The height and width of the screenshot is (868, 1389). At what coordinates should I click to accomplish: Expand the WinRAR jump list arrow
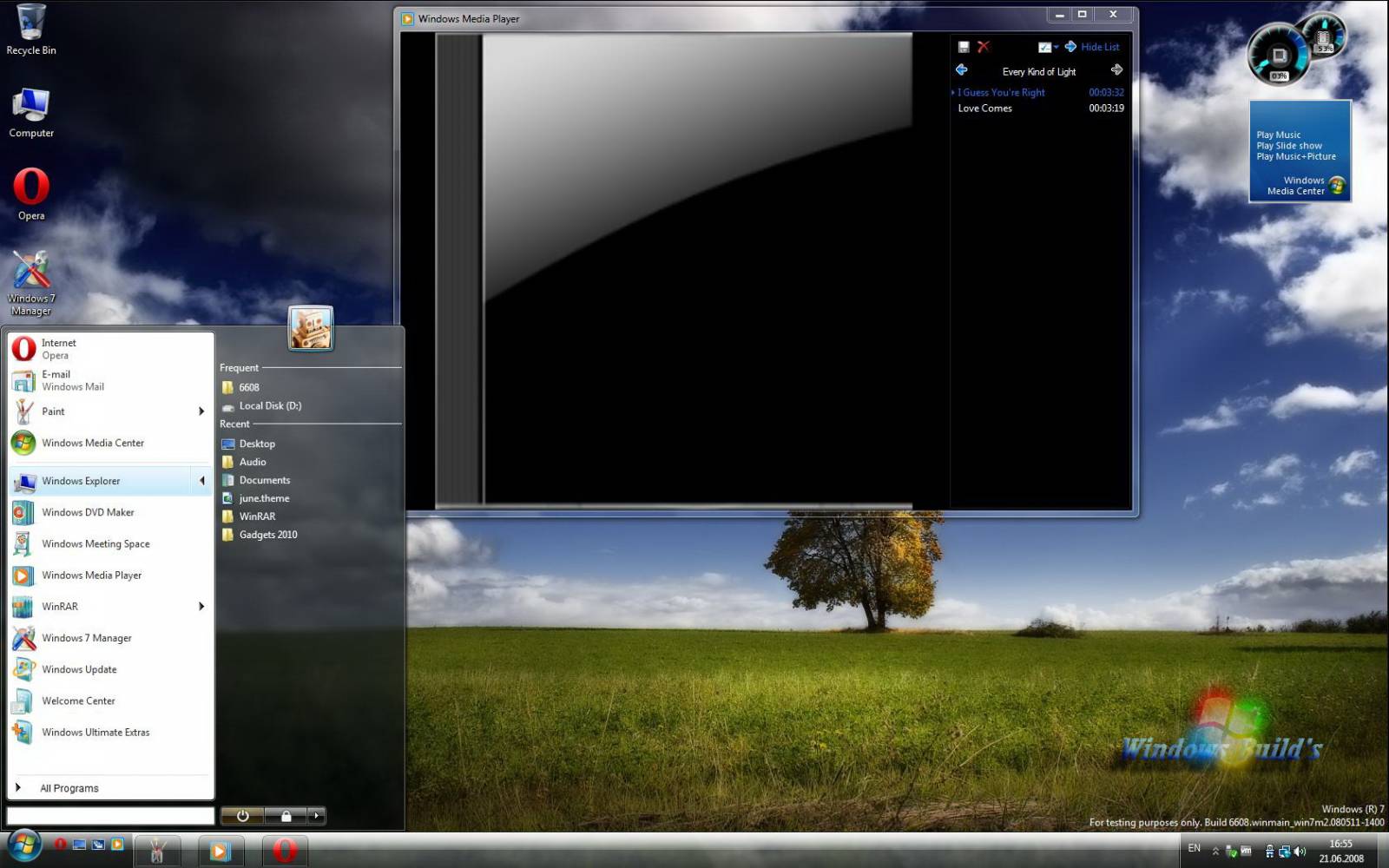coord(201,606)
